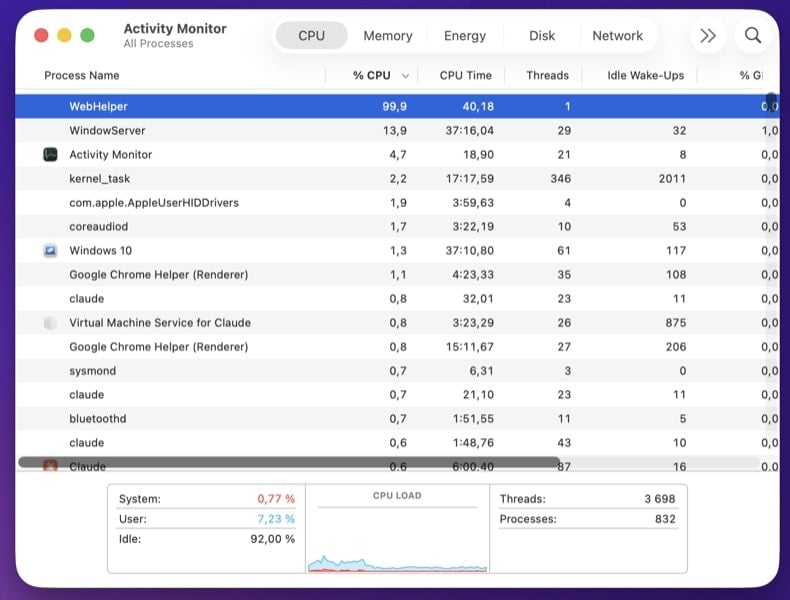This screenshot has height=600, width=790.
Task: Click the 99,9 CPU value for WebHelper
Action: [394, 106]
